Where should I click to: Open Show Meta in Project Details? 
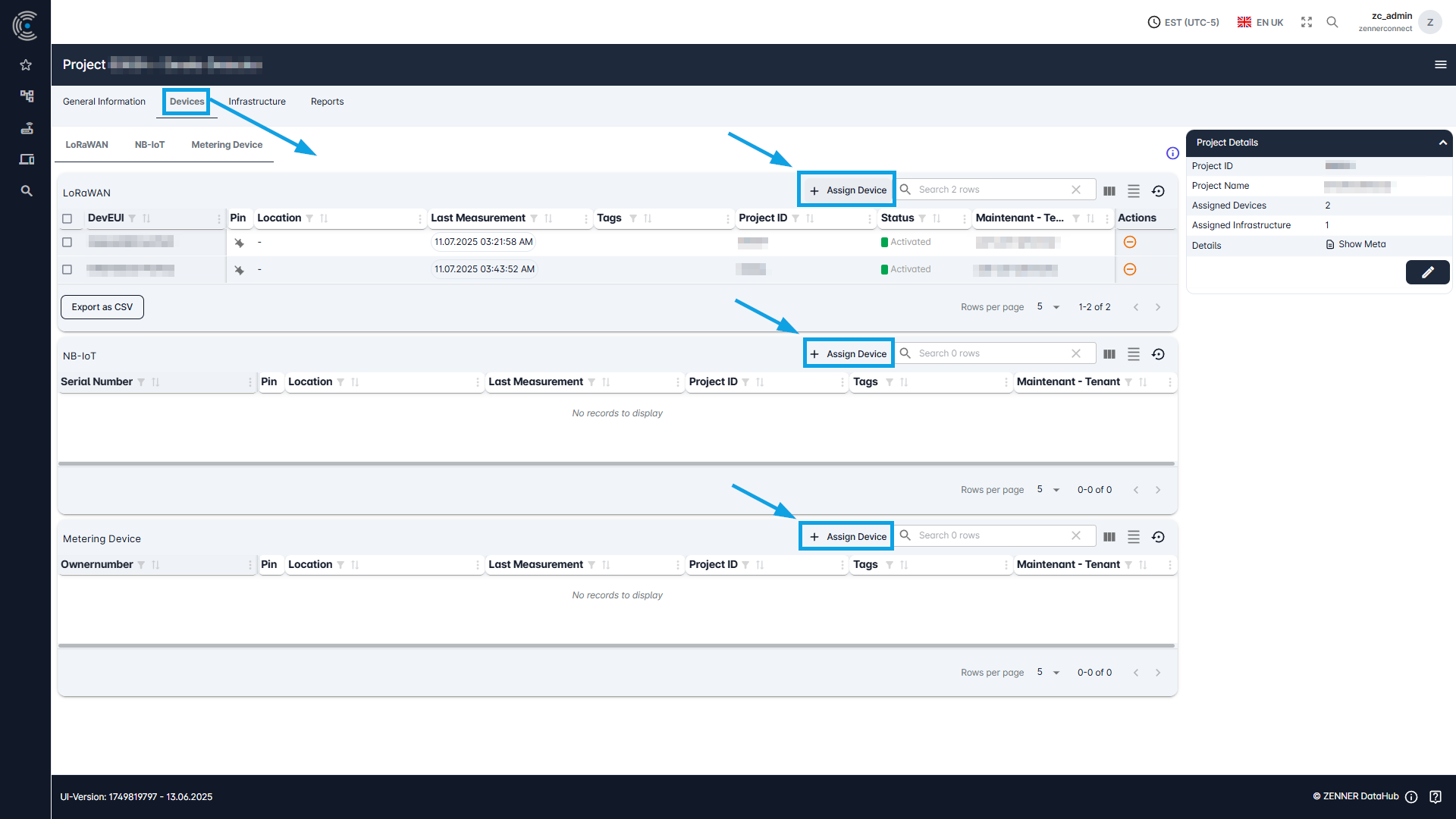[x=1360, y=243]
